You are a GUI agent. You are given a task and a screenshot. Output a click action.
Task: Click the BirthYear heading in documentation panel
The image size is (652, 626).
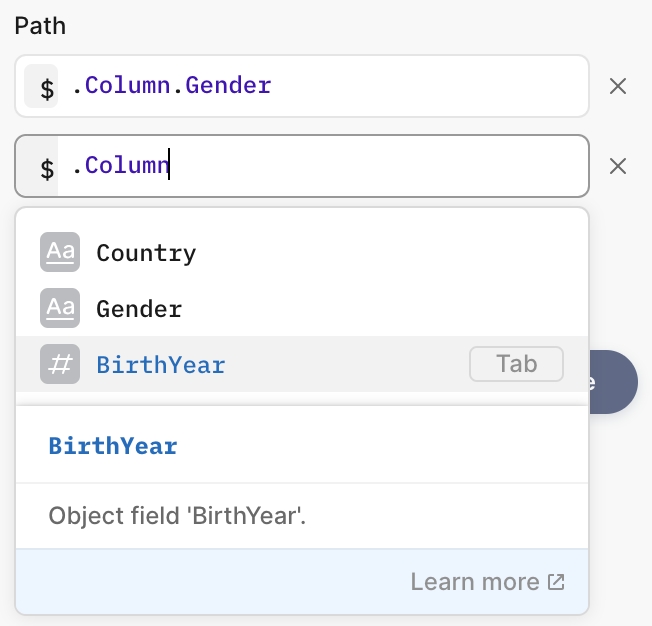point(113,446)
